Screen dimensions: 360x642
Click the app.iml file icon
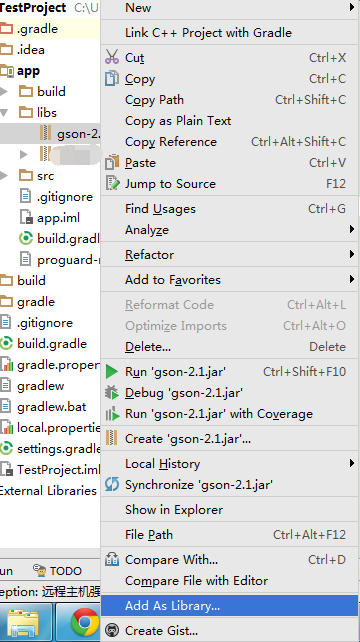click(26, 217)
